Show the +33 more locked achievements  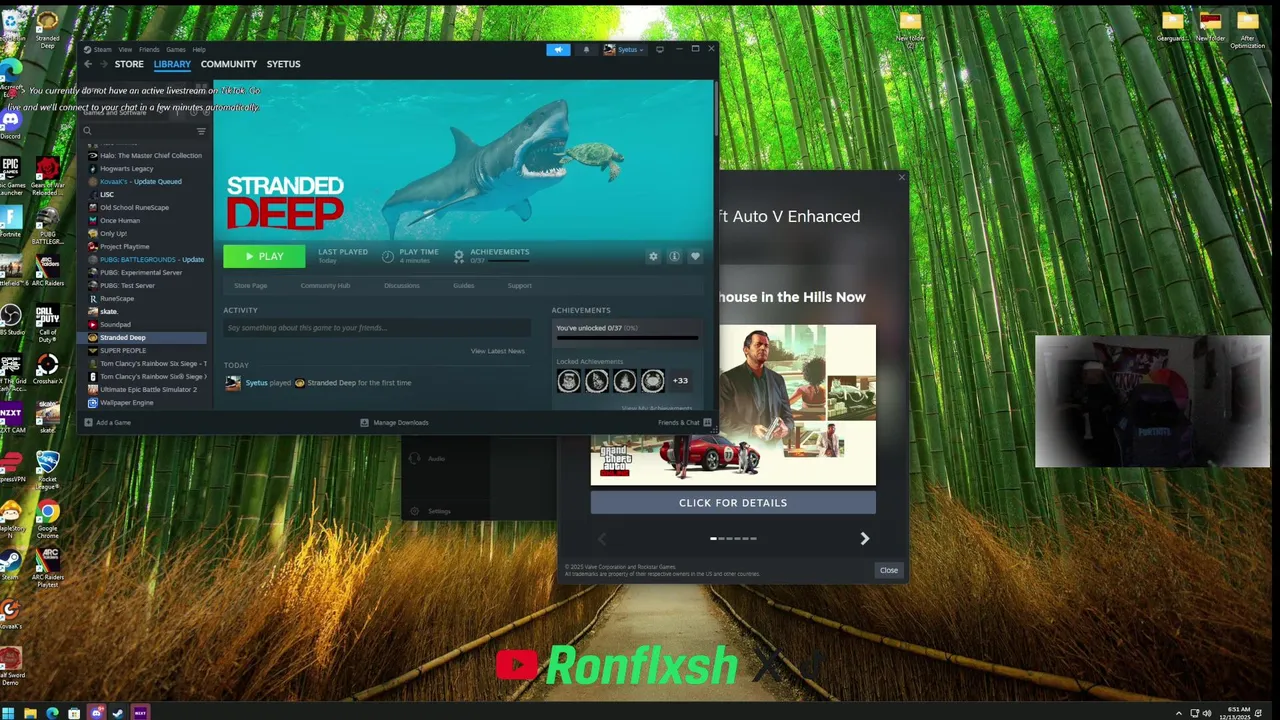[x=680, y=380]
